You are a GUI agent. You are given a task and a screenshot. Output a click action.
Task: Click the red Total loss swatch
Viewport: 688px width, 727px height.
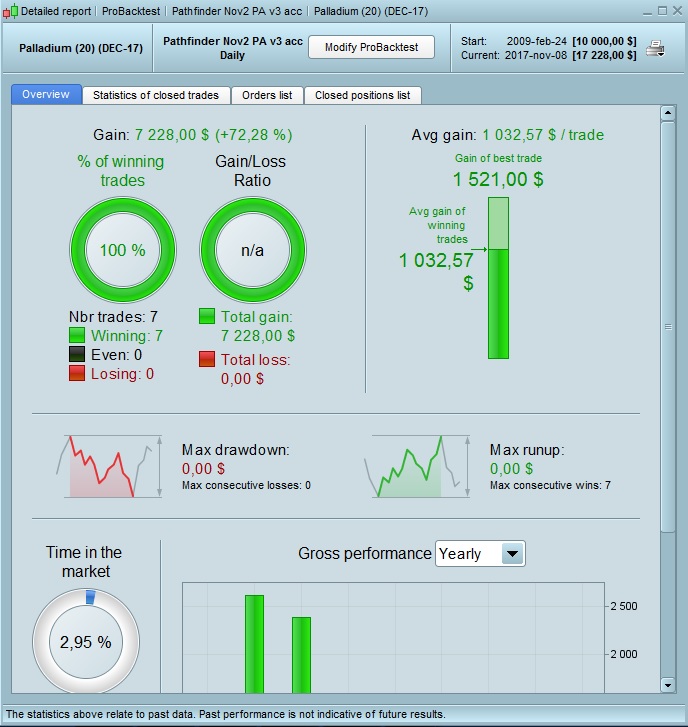click(x=207, y=359)
